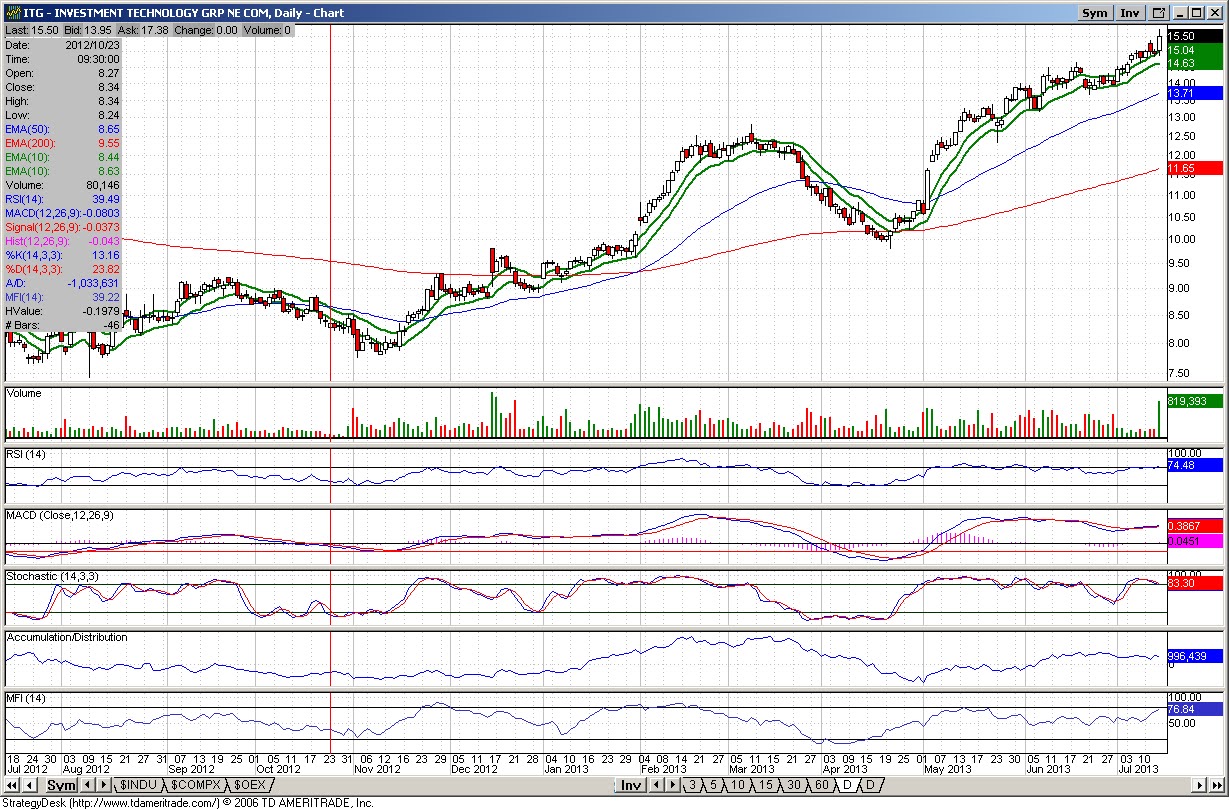Click the 996,439 accumulation value label
1229x809 pixels.
point(1194,656)
